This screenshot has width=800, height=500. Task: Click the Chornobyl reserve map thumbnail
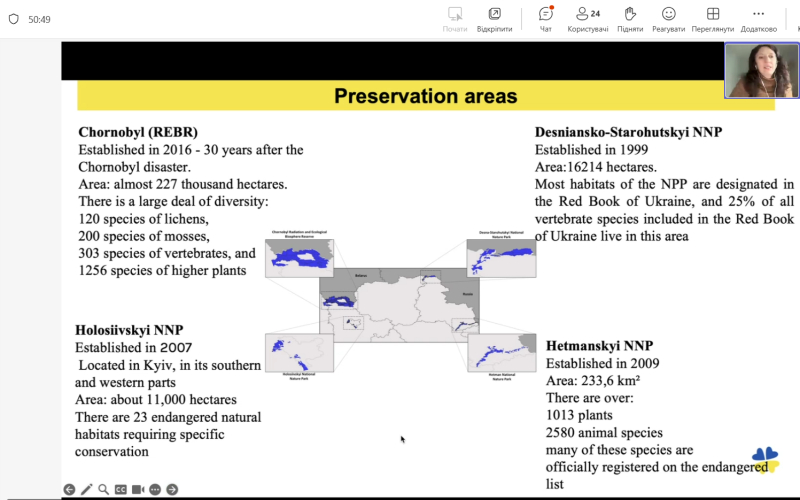pyautogui.click(x=300, y=255)
